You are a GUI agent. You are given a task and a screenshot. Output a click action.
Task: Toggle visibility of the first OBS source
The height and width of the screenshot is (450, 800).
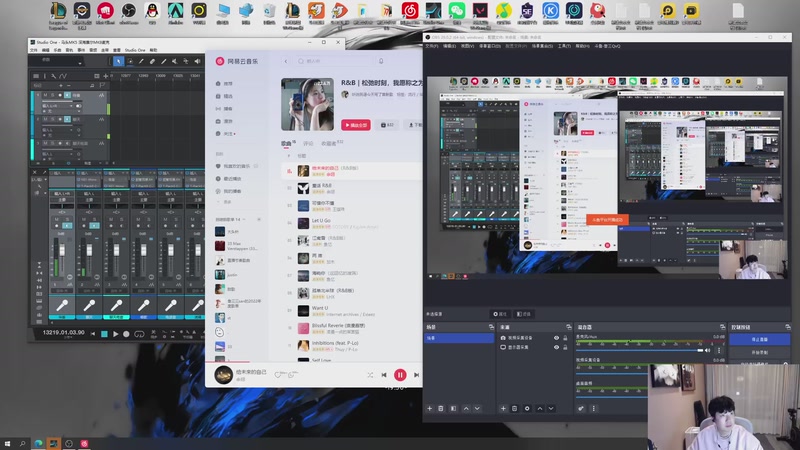pos(556,338)
